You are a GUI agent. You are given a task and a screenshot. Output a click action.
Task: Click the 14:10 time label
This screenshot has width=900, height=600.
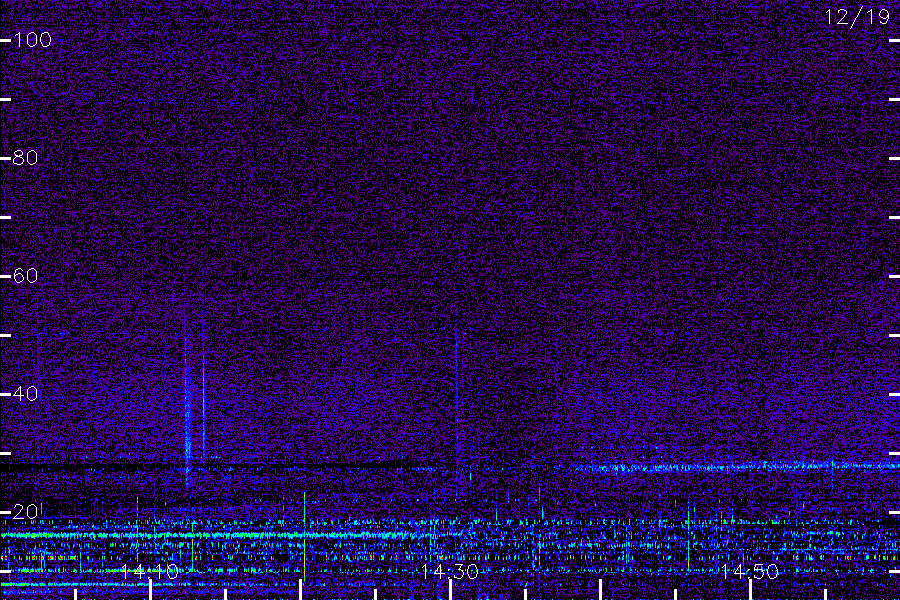pos(150,571)
